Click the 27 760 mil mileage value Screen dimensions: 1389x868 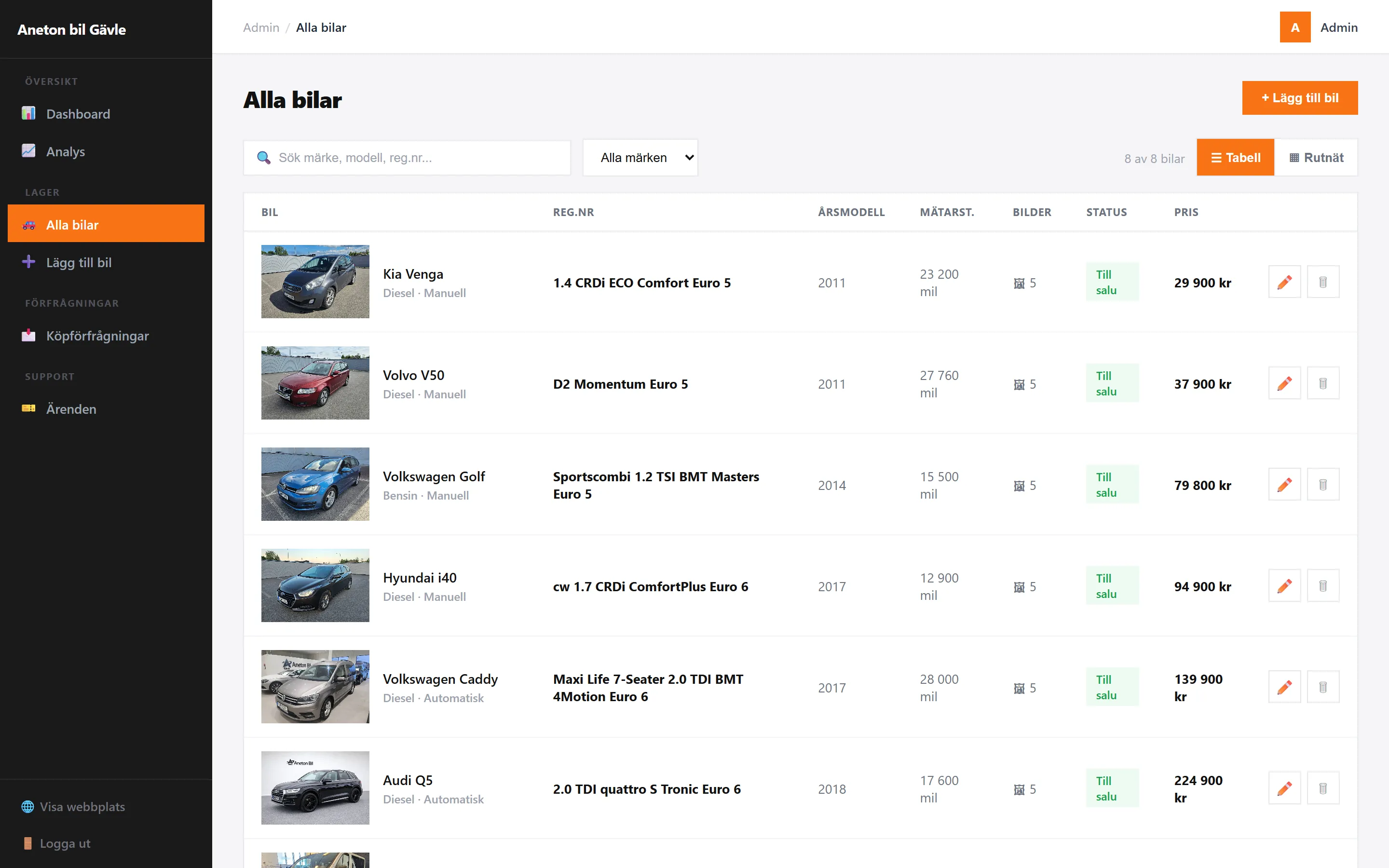(939, 384)
